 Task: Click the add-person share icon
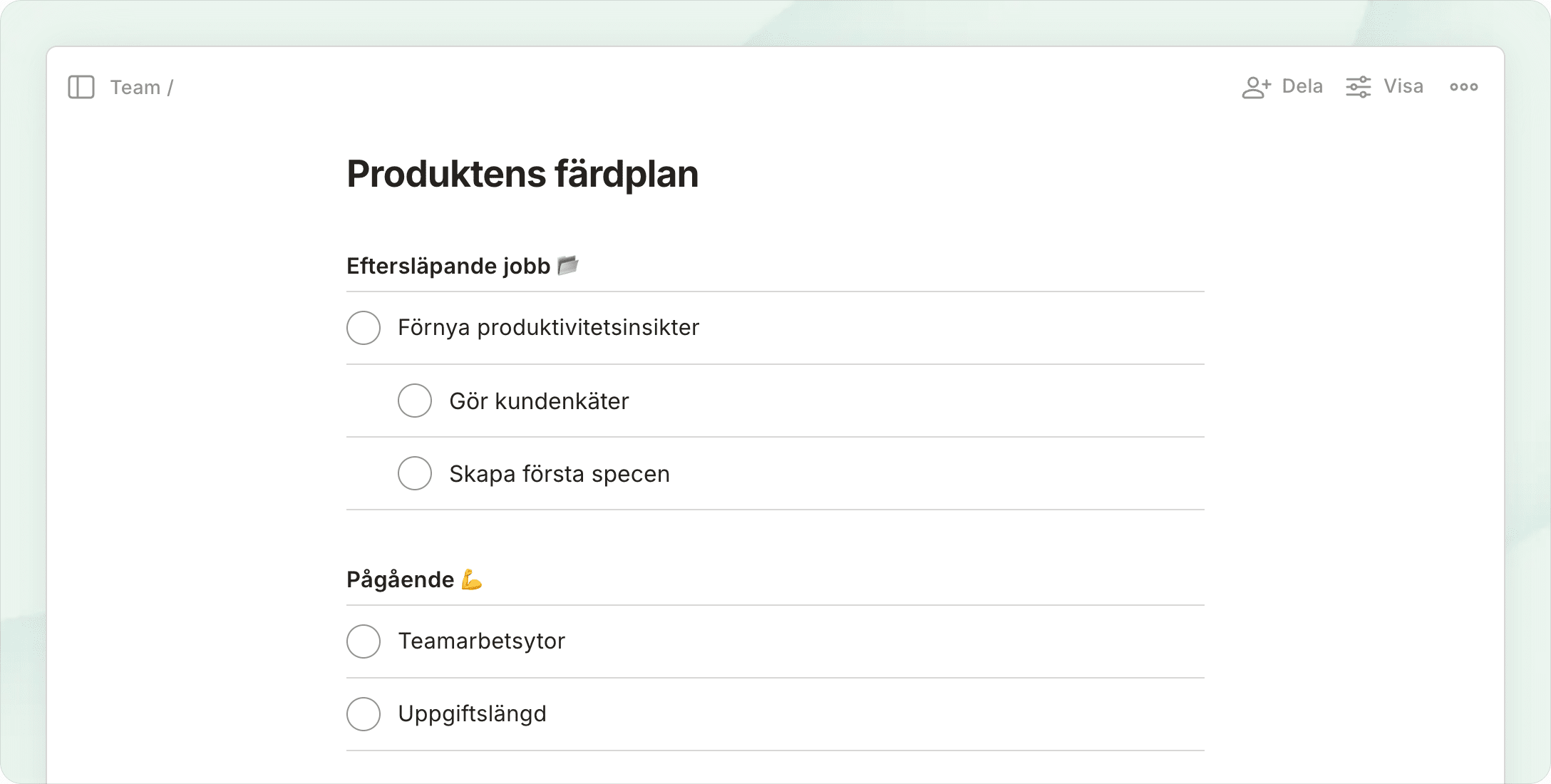(x=1256, y=87)
